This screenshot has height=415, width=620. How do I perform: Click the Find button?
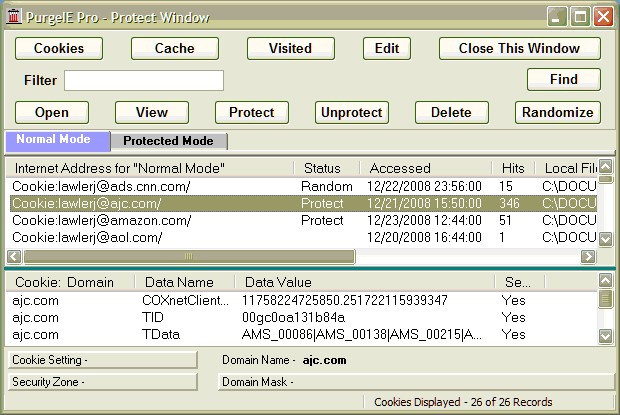tap(564, 79)
